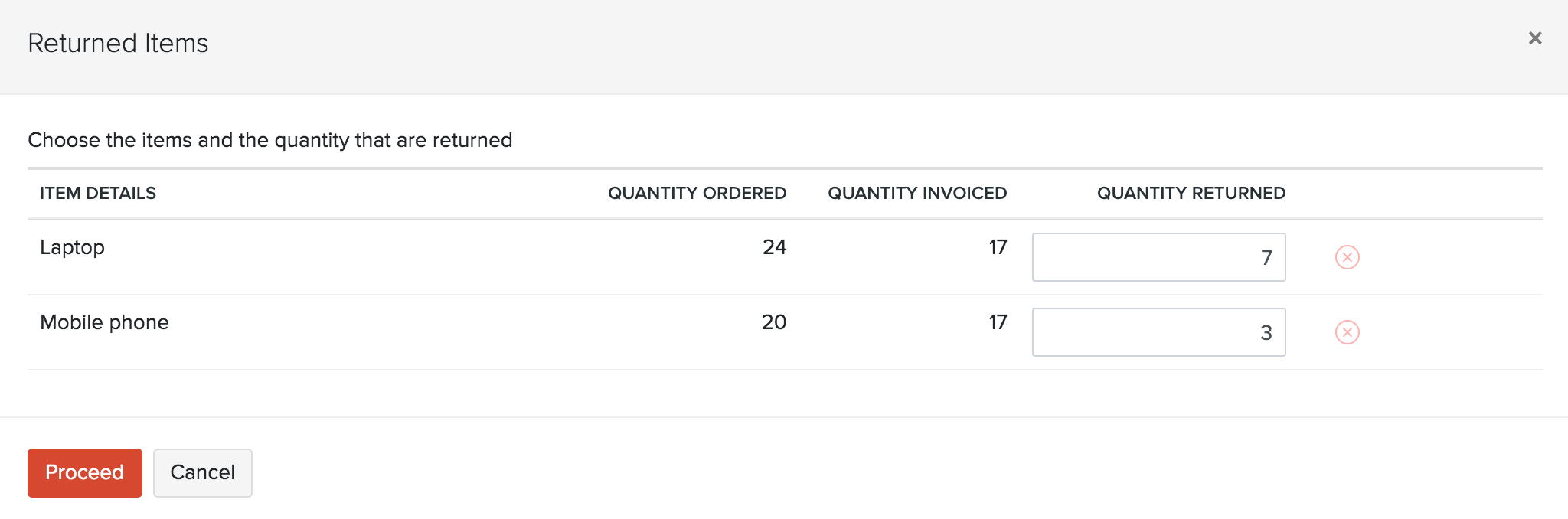Select Laptop's invoiced quantity value
The height and width of the screenshot is (519, 1568).
click(x=997, y=247)
